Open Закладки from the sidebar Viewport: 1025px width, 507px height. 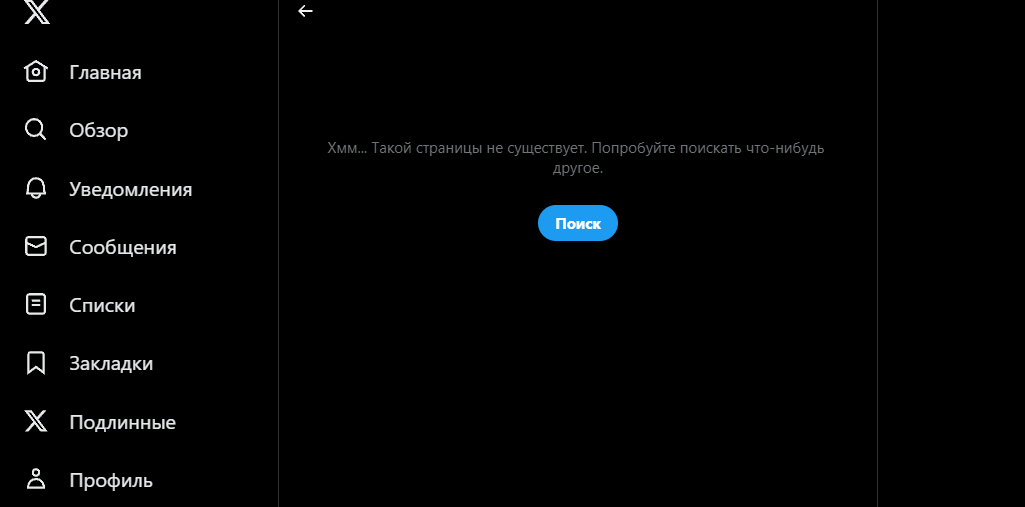(111, 363)
